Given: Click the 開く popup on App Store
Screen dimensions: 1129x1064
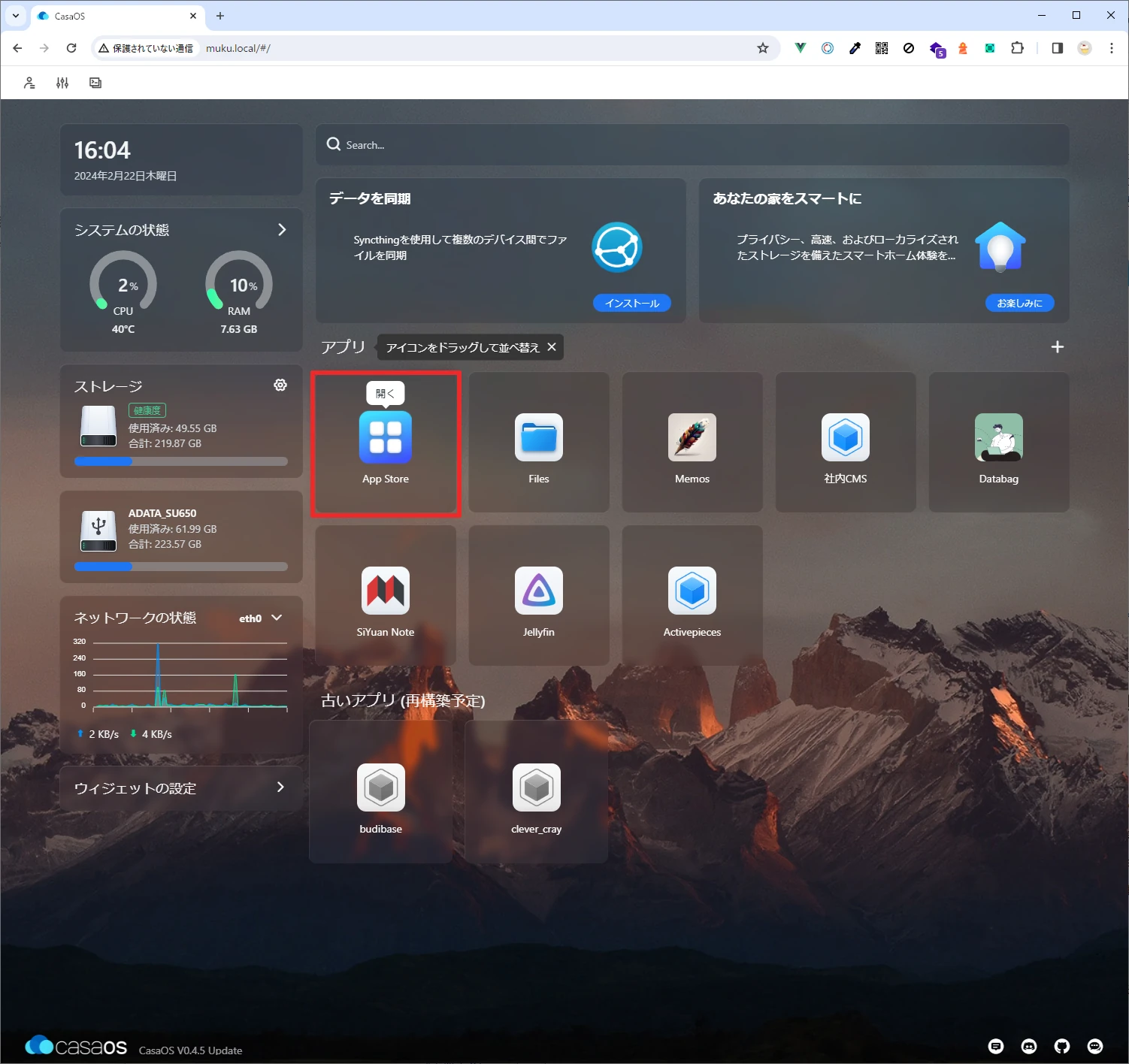Looking at the screenshot, I should pyautogui.click(x=386, y=393).
